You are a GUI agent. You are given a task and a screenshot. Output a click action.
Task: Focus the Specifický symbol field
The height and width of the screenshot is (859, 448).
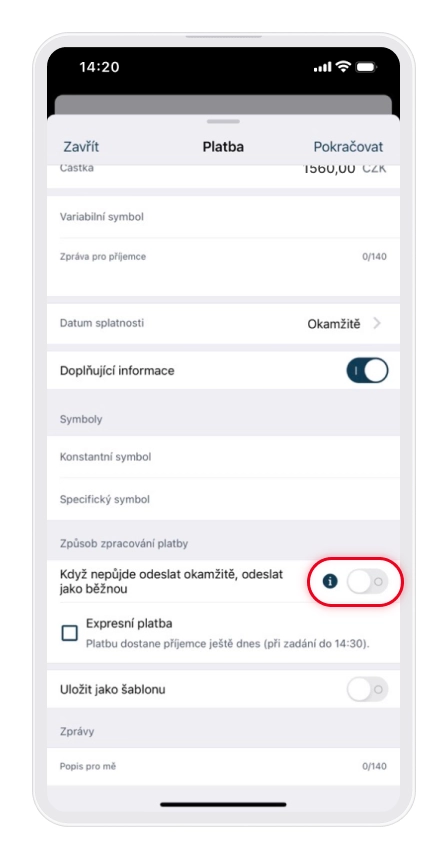(223, 500)
